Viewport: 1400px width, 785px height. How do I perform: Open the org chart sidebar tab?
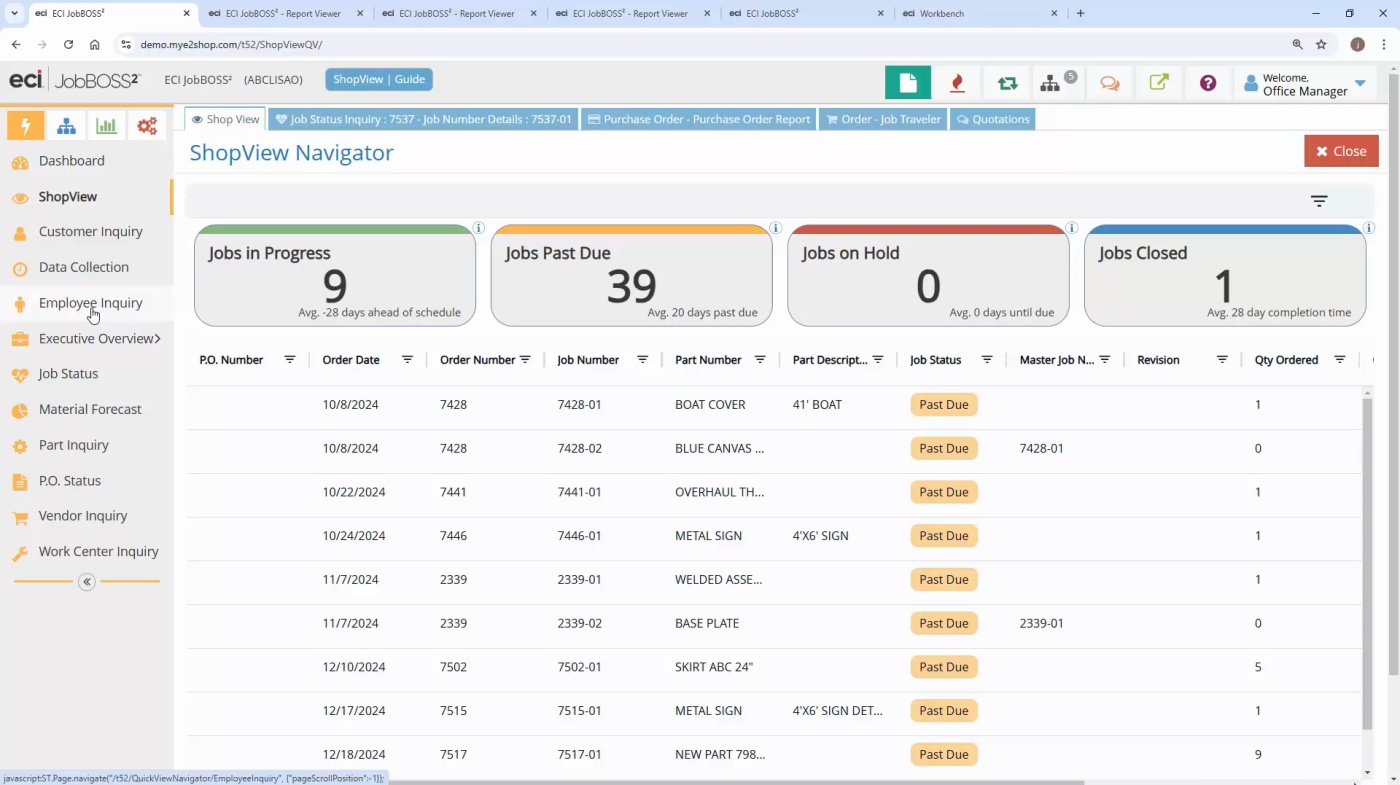click(x=66, y=126)
